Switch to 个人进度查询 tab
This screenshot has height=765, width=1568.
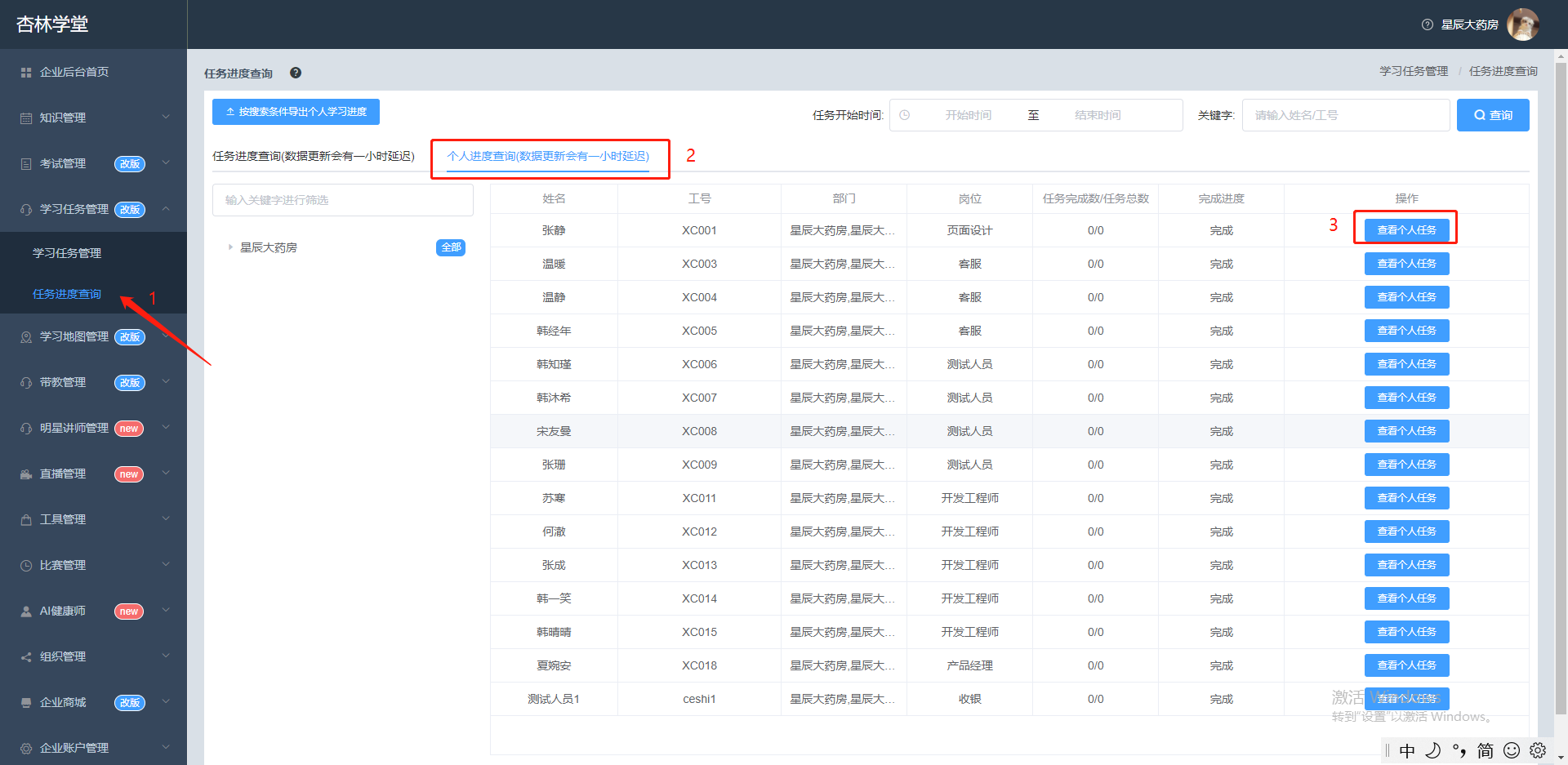548,156
